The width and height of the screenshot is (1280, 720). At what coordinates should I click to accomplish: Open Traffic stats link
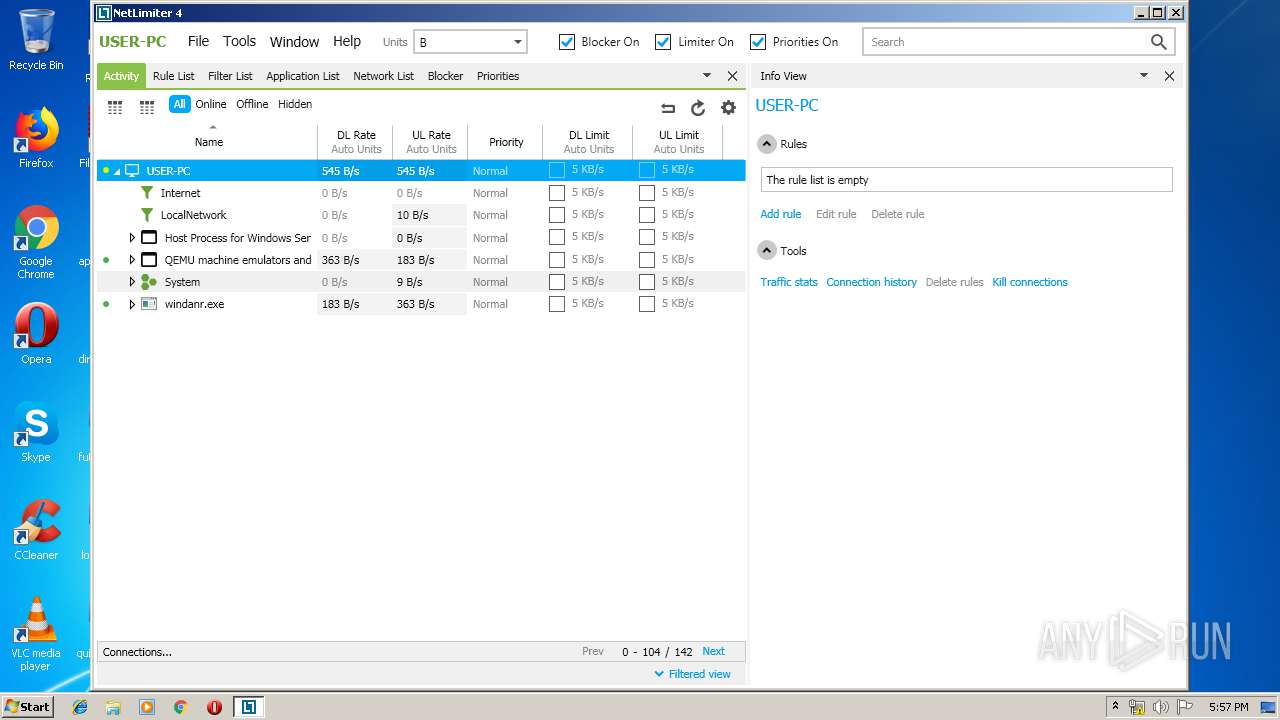pos(789,282)
